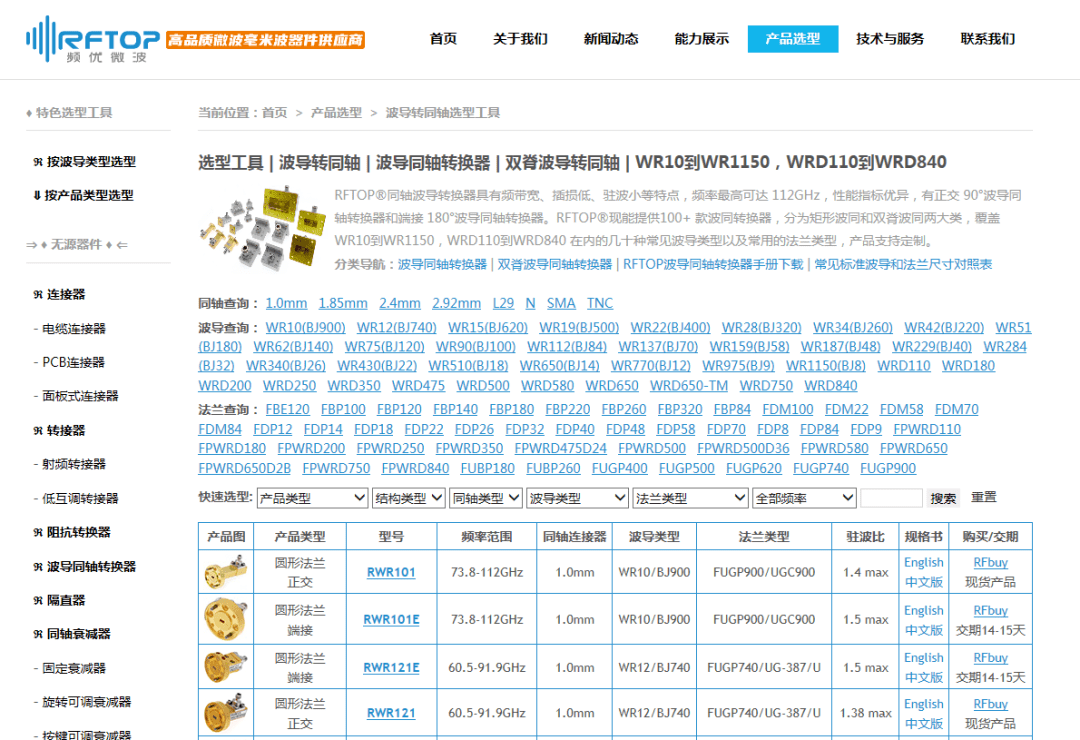Select the WR1150(BJ8) waveguide link
The height and width of the screenshot is (740, 1080).
point(826,366)
